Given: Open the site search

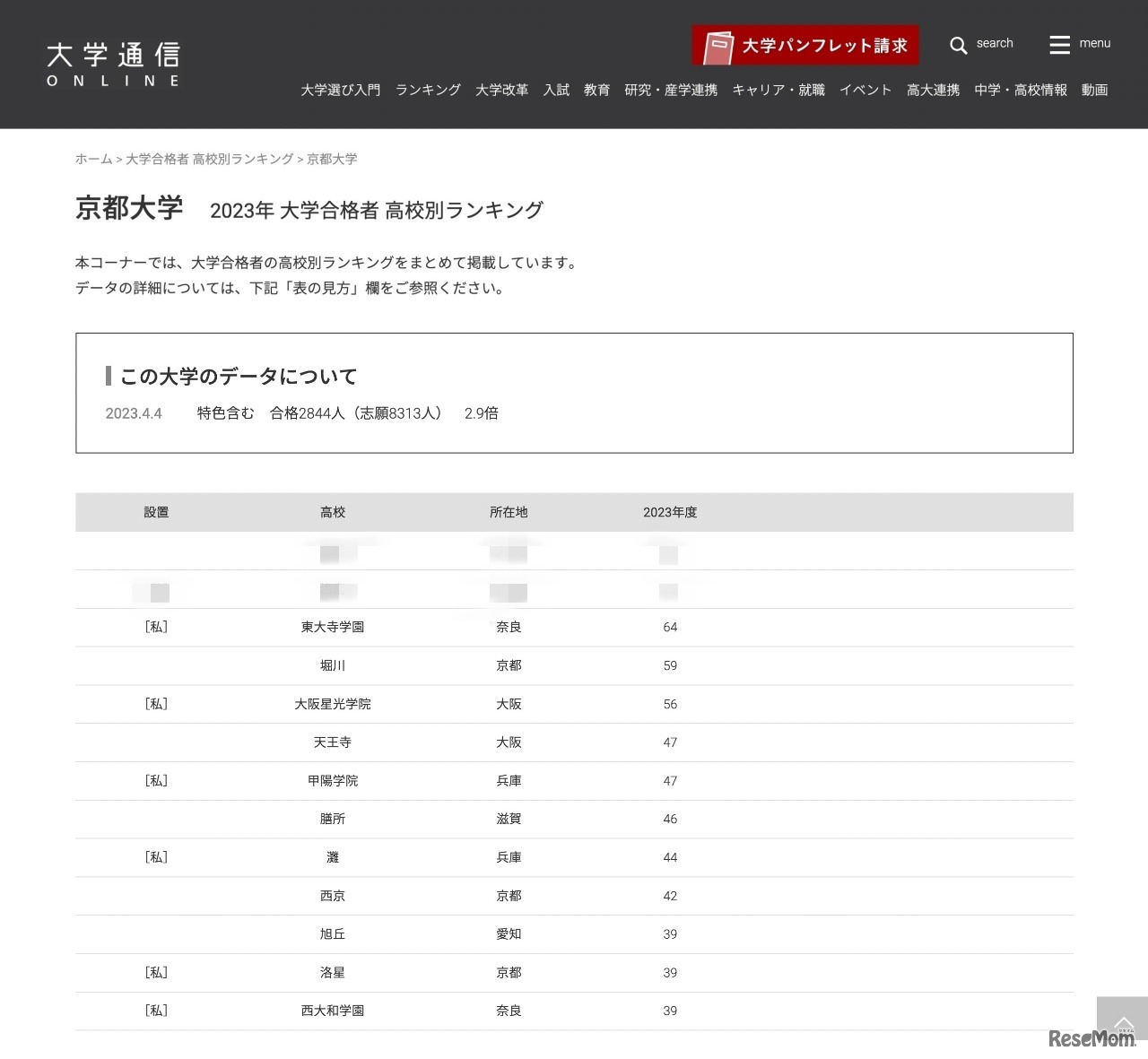Looking at the screenshot, I should pos(982,44).
